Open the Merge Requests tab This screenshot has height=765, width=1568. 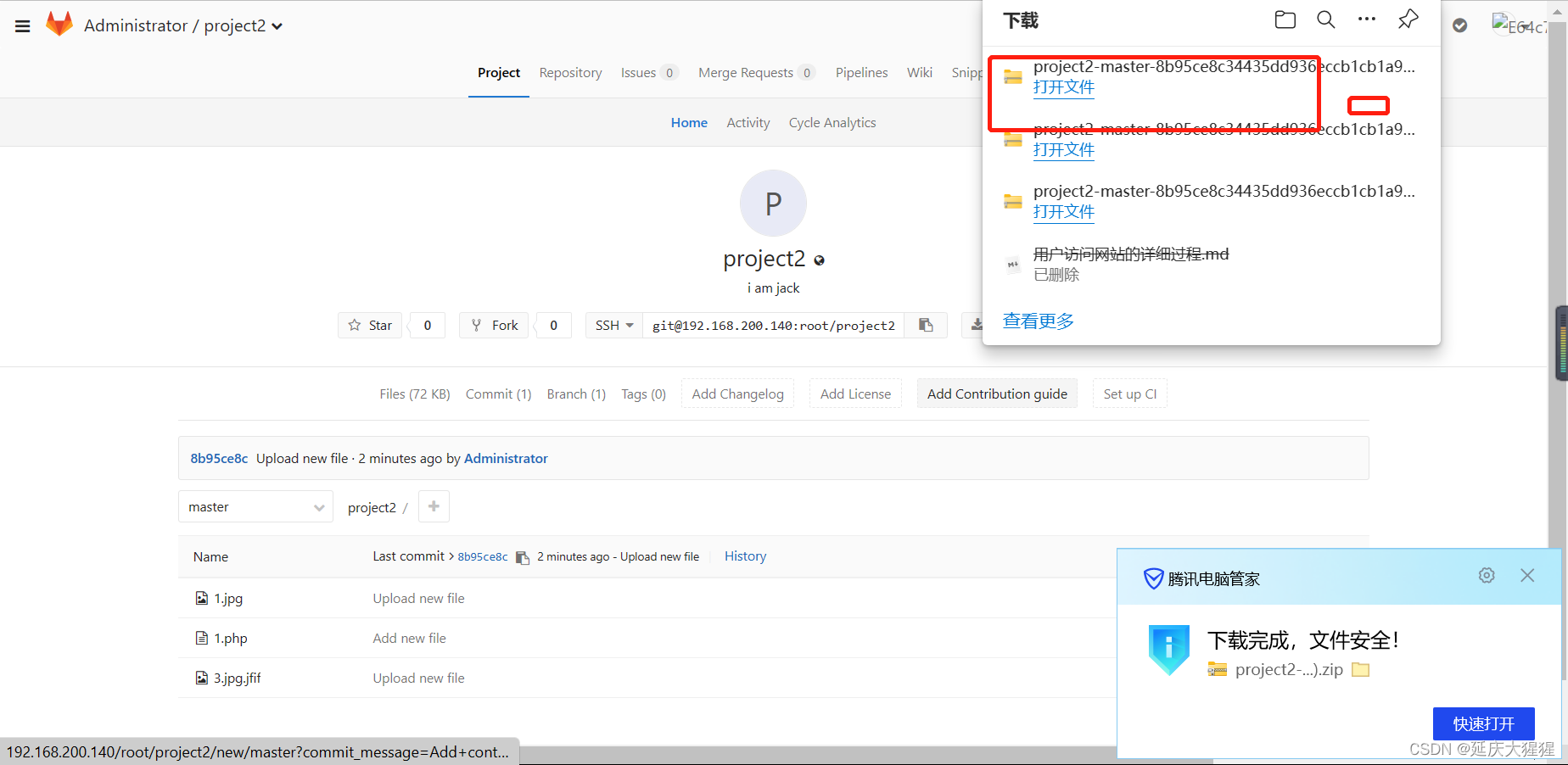(756, 73)
